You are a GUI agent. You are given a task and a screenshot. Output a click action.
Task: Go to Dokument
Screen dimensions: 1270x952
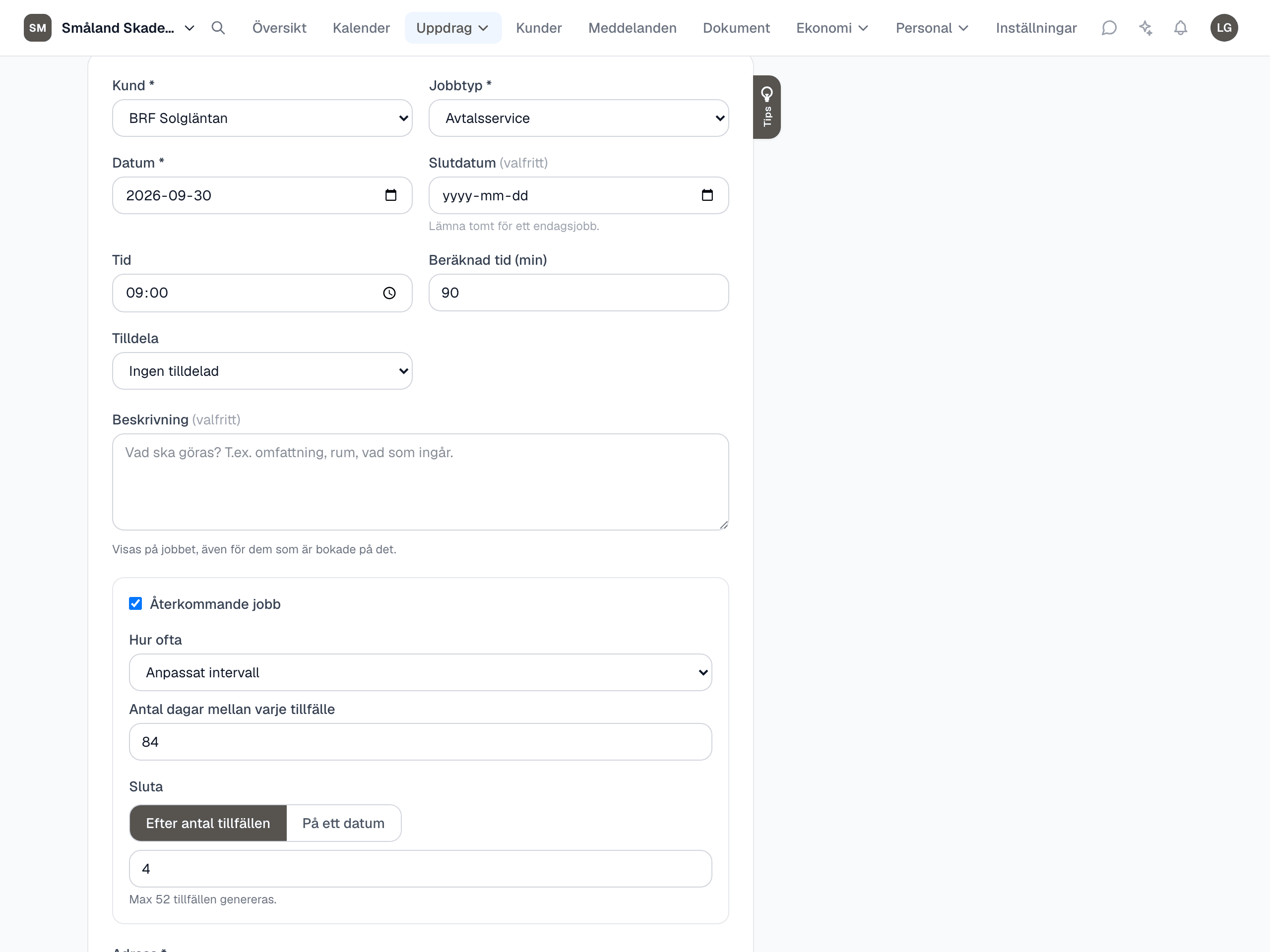736,28
